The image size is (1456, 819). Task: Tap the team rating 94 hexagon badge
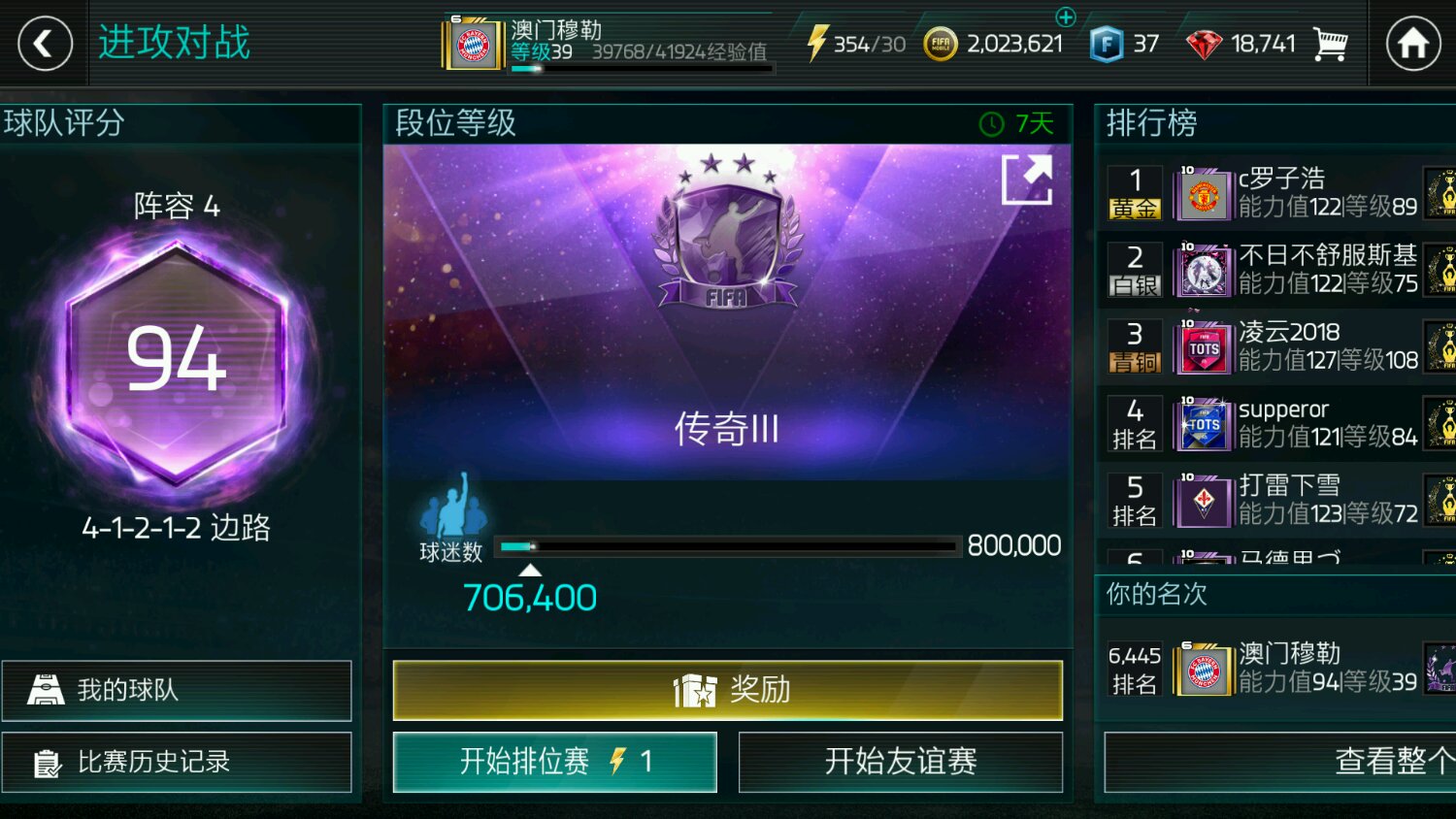[176, 361]
